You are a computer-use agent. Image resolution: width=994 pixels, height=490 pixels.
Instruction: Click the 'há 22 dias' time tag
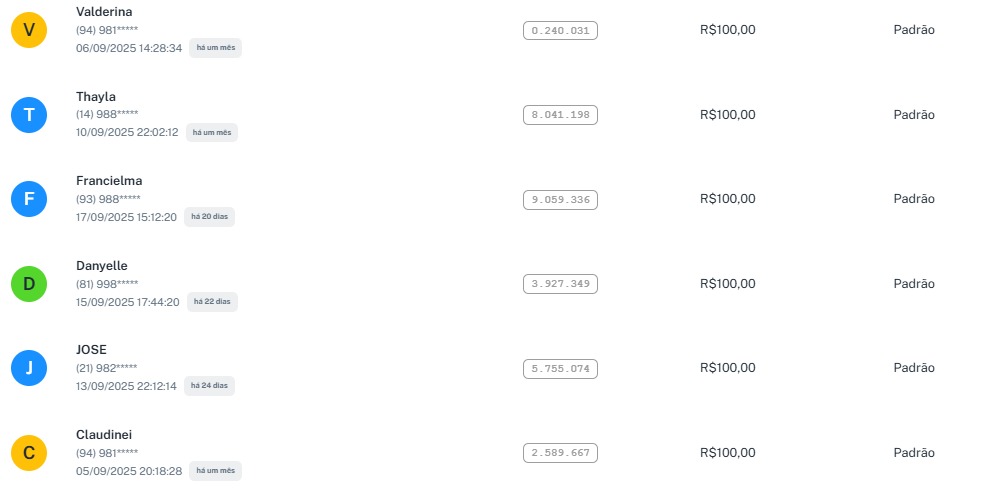point(211,302)
